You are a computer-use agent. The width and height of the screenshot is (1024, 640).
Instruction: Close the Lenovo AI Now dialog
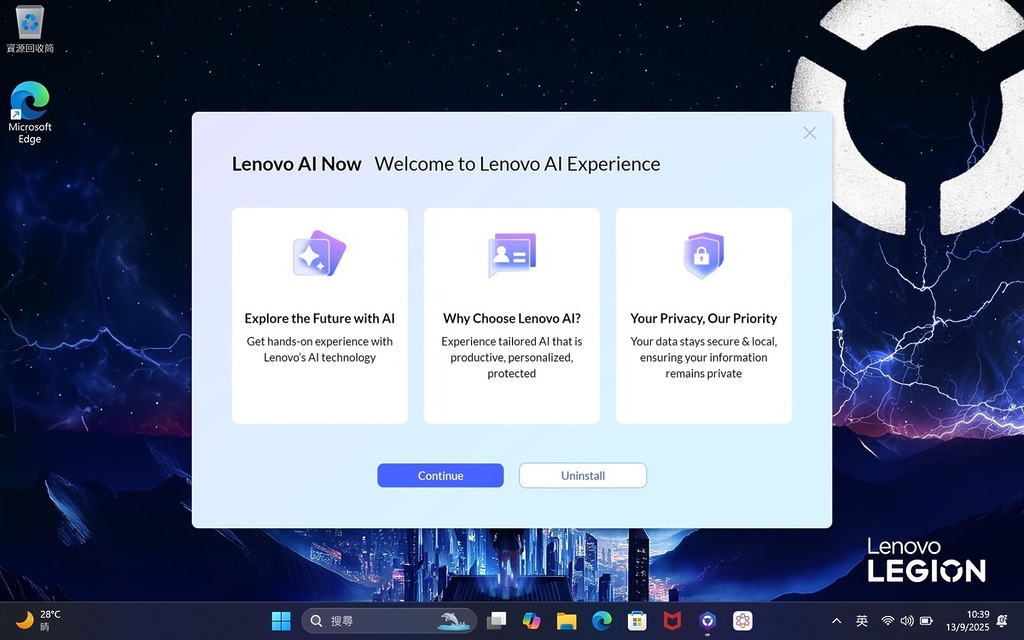click(x=810, y=133)
